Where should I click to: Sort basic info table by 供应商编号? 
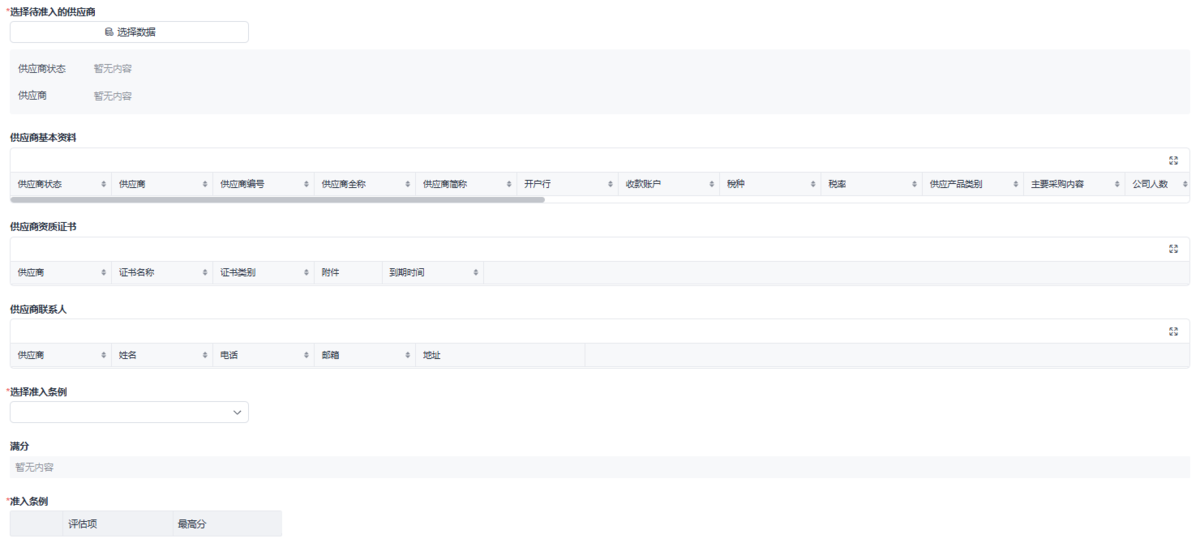click(x=306, y=184)
